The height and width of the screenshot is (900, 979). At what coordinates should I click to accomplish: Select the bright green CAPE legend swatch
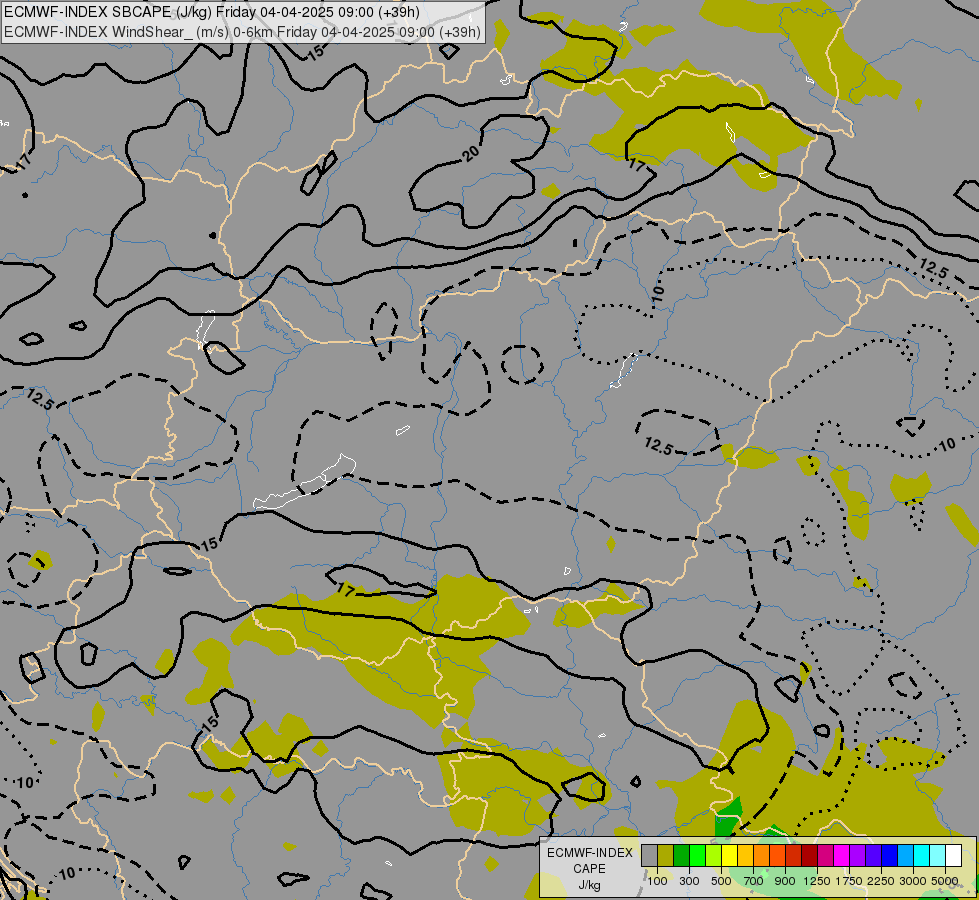tap(697, 856)
